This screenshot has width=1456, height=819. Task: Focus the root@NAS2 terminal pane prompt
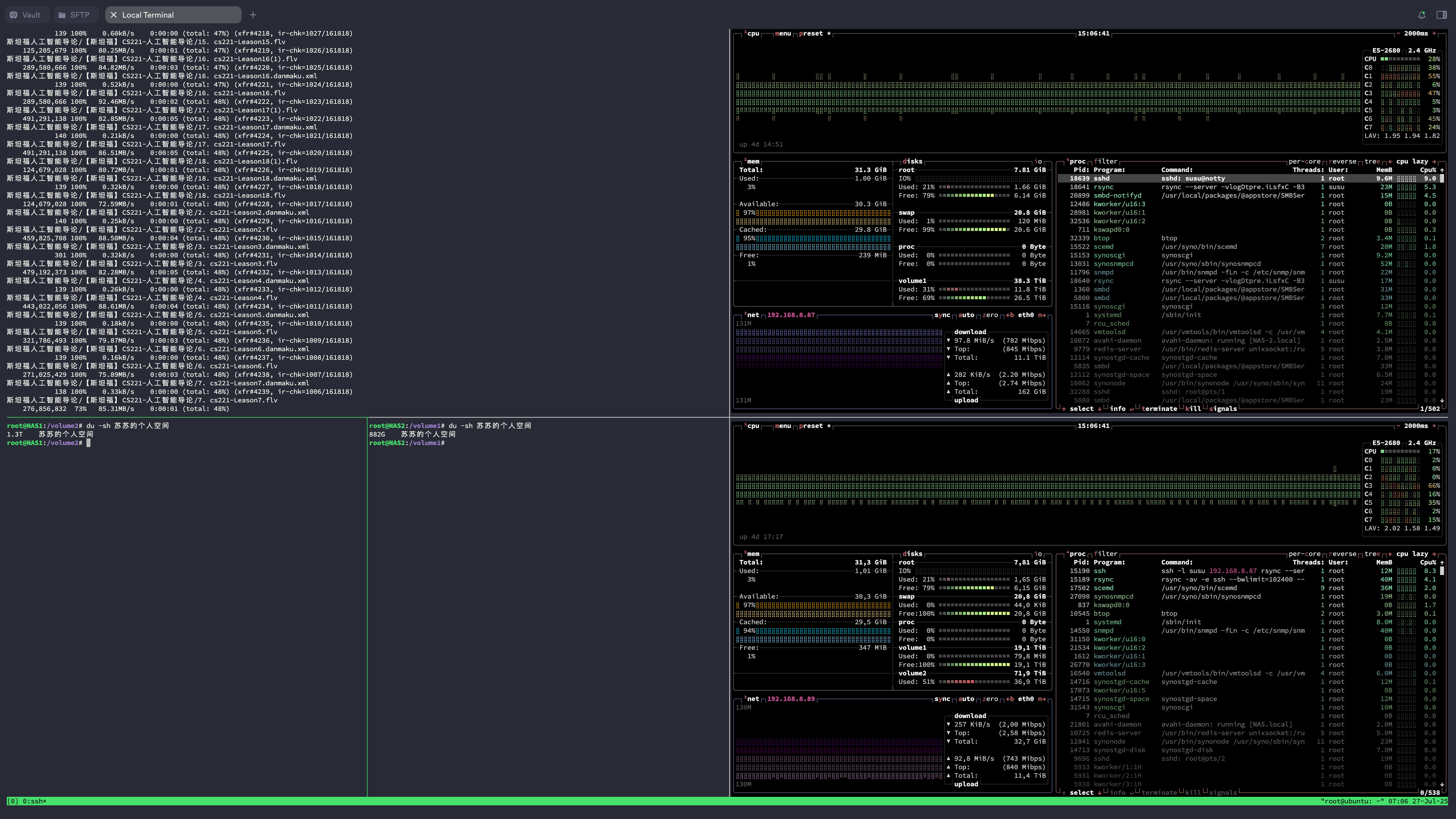tap(408, 442)
